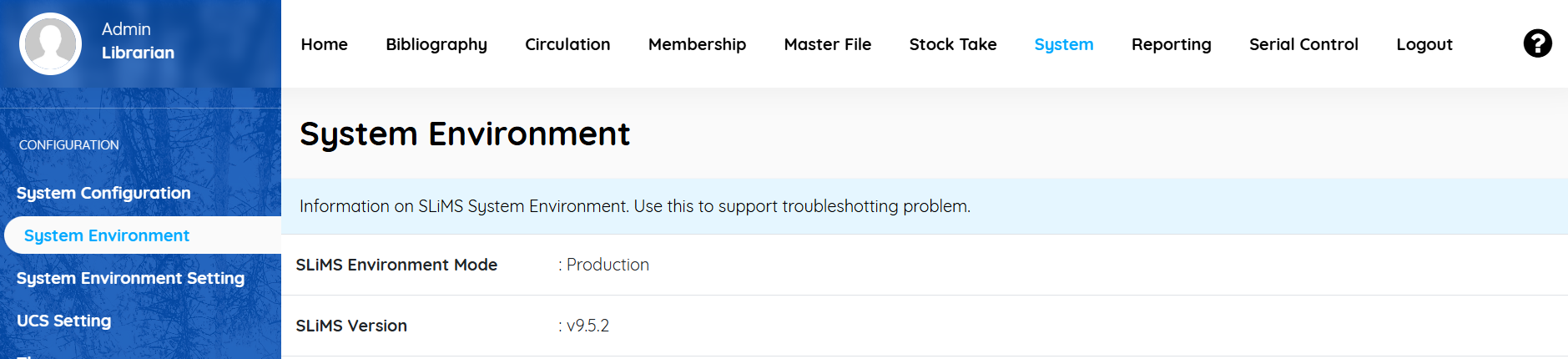Click the System menu item
The width and height of the screenshot is (1568, 359).
[1064, 45]
